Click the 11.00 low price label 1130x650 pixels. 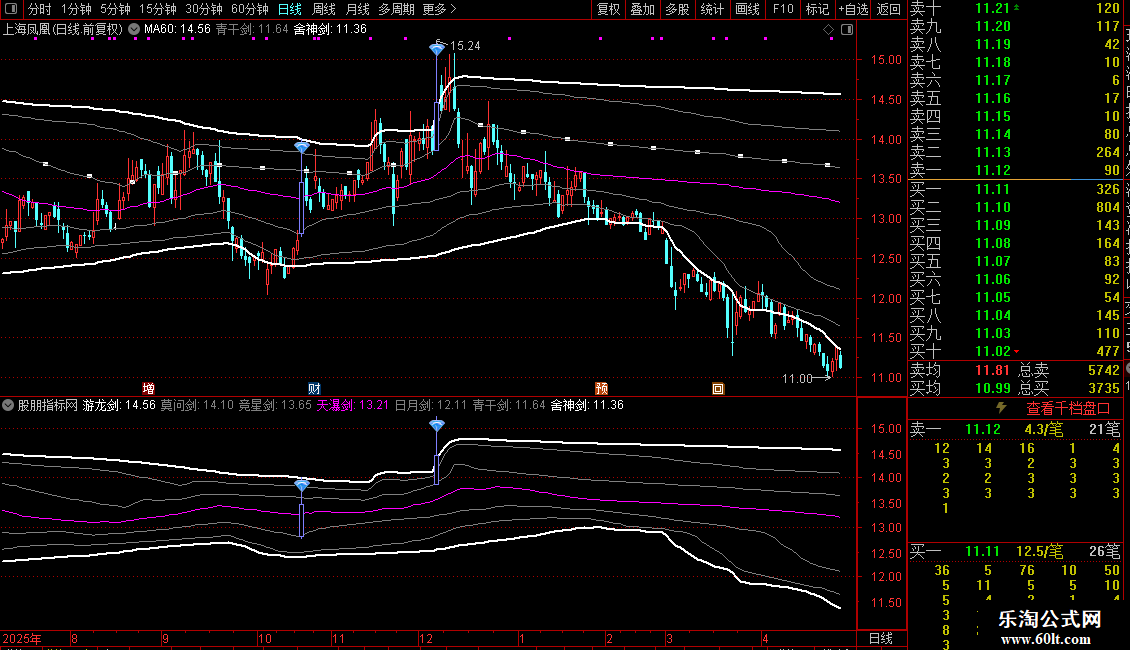tap(797, 378)
